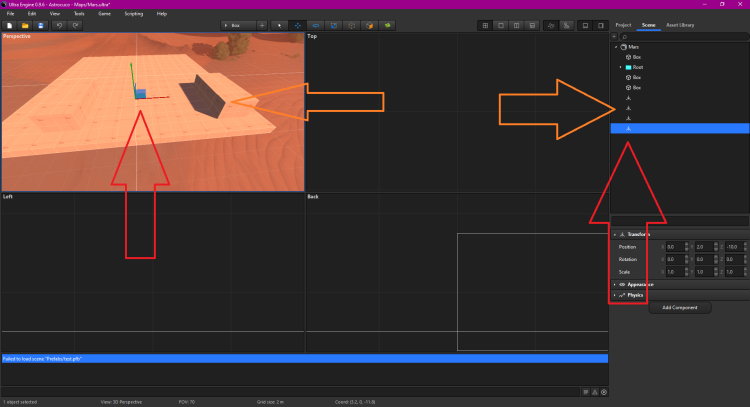Toggle the side panel visibility button
The image size is (750, 407).
602,24
